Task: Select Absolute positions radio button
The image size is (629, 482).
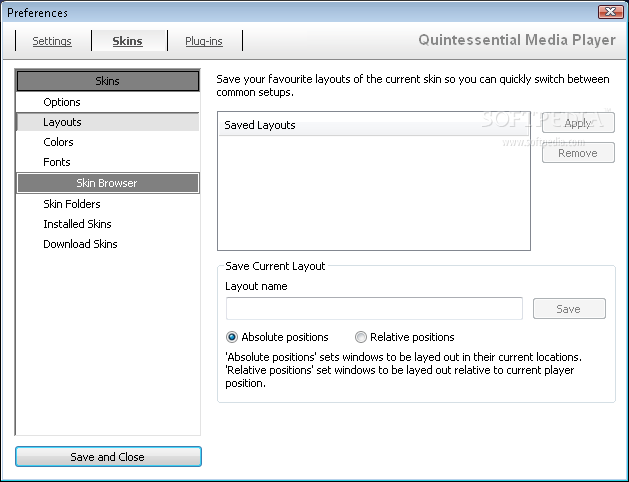Action: click(x=277, y=337)
